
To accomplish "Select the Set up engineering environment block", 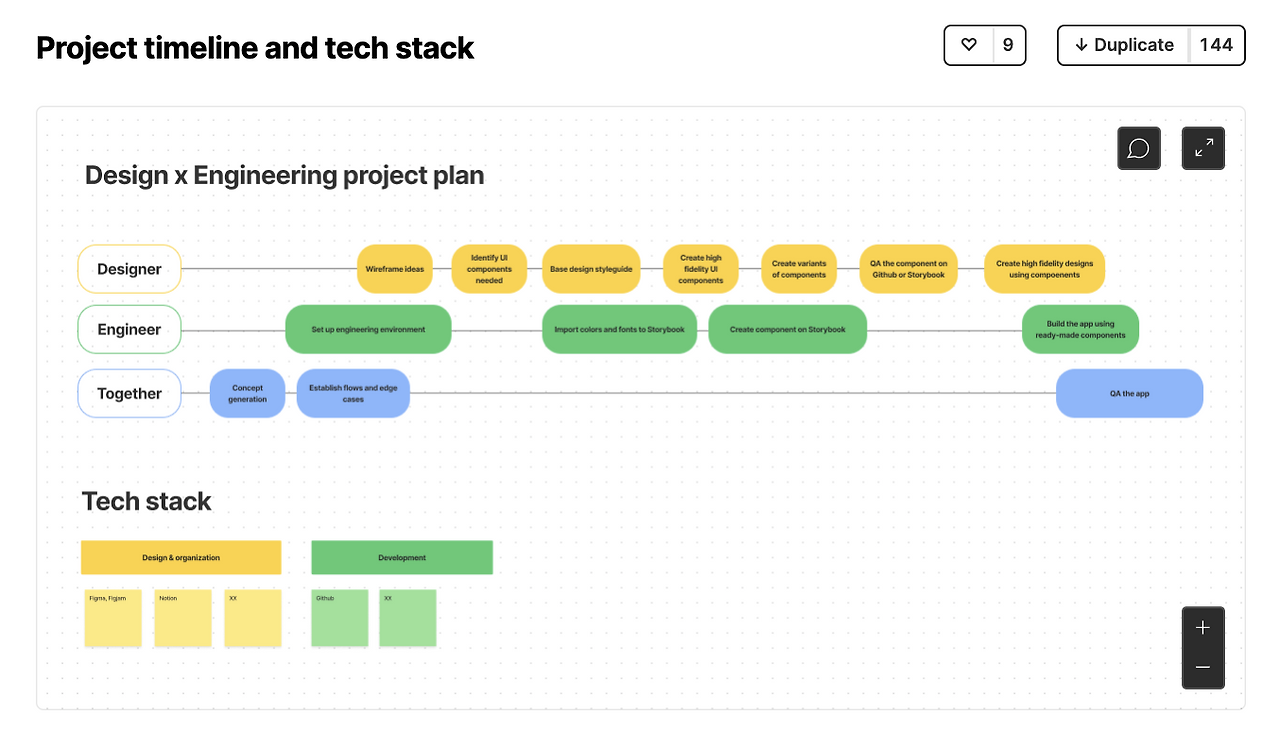I will 368,330.
